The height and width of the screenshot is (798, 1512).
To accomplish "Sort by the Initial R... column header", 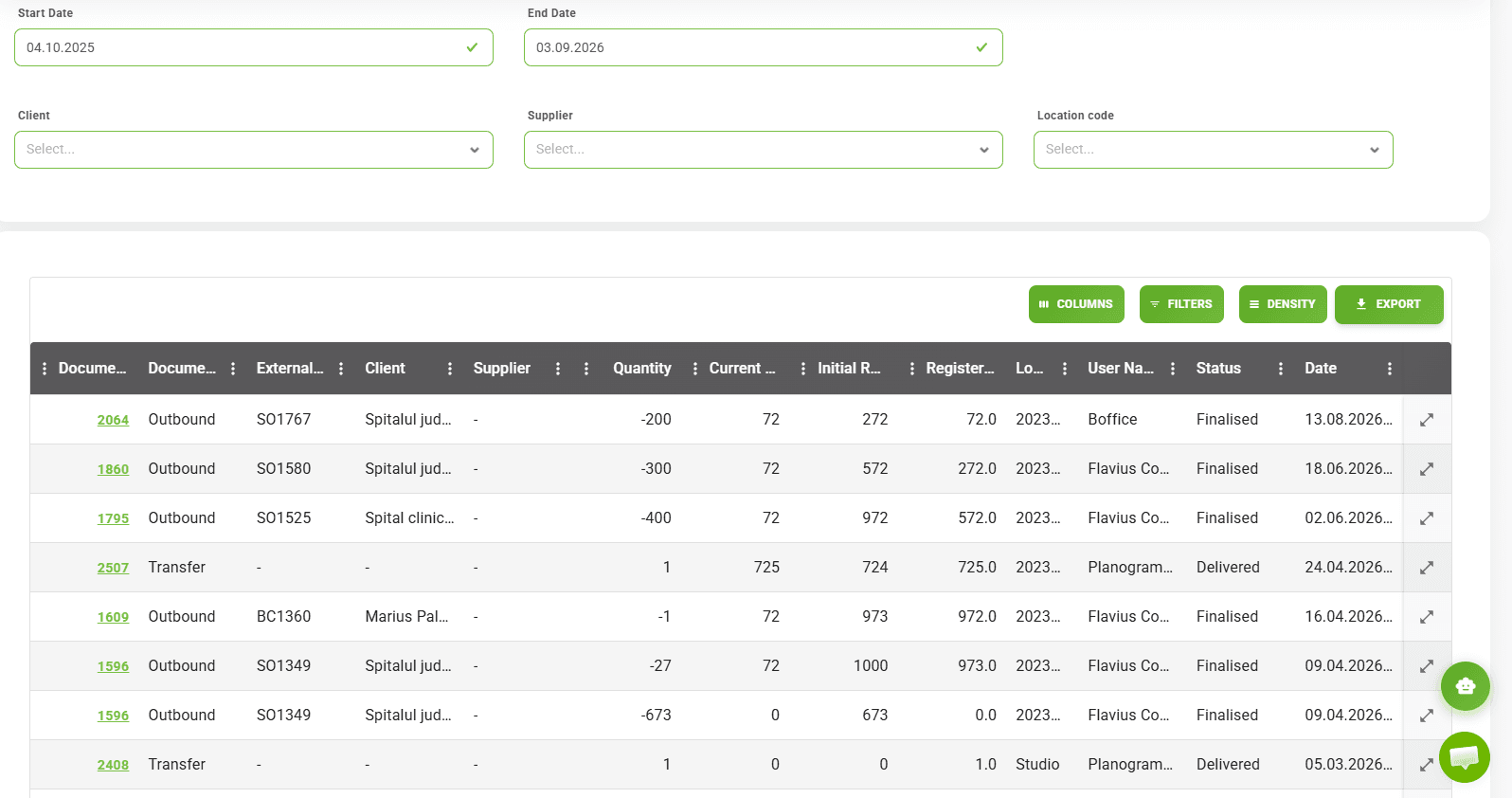I will click(x=849, y=369).
